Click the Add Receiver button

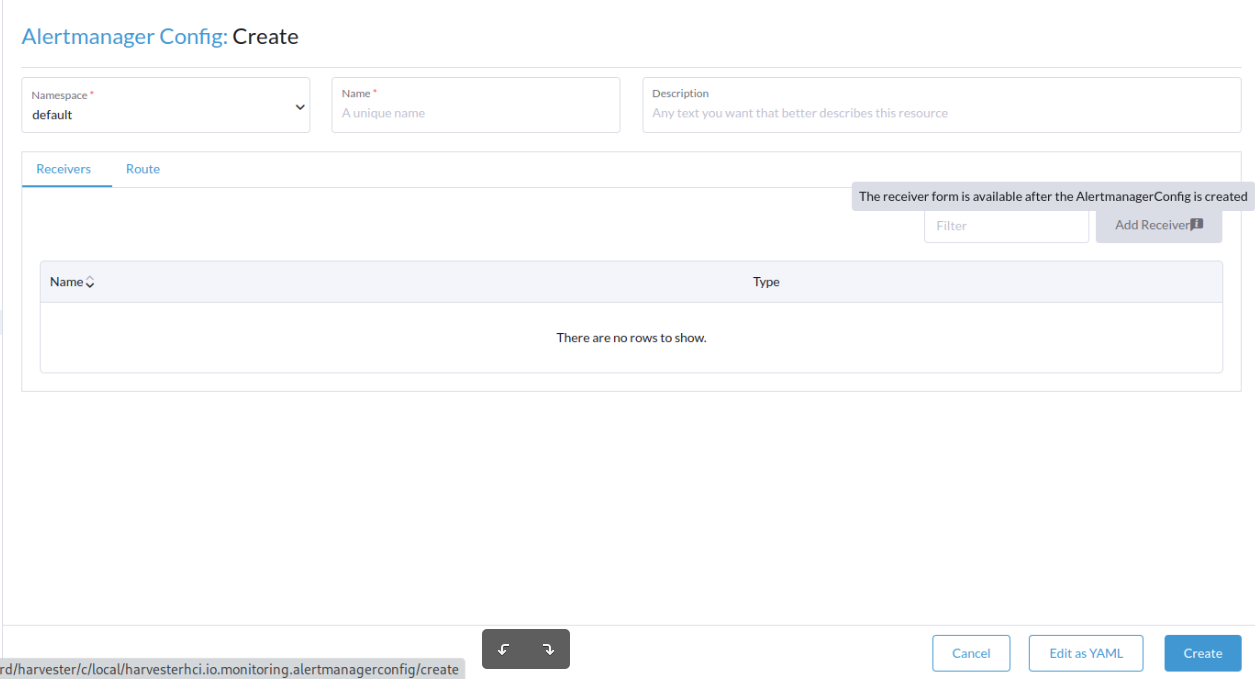[1158, 225]
